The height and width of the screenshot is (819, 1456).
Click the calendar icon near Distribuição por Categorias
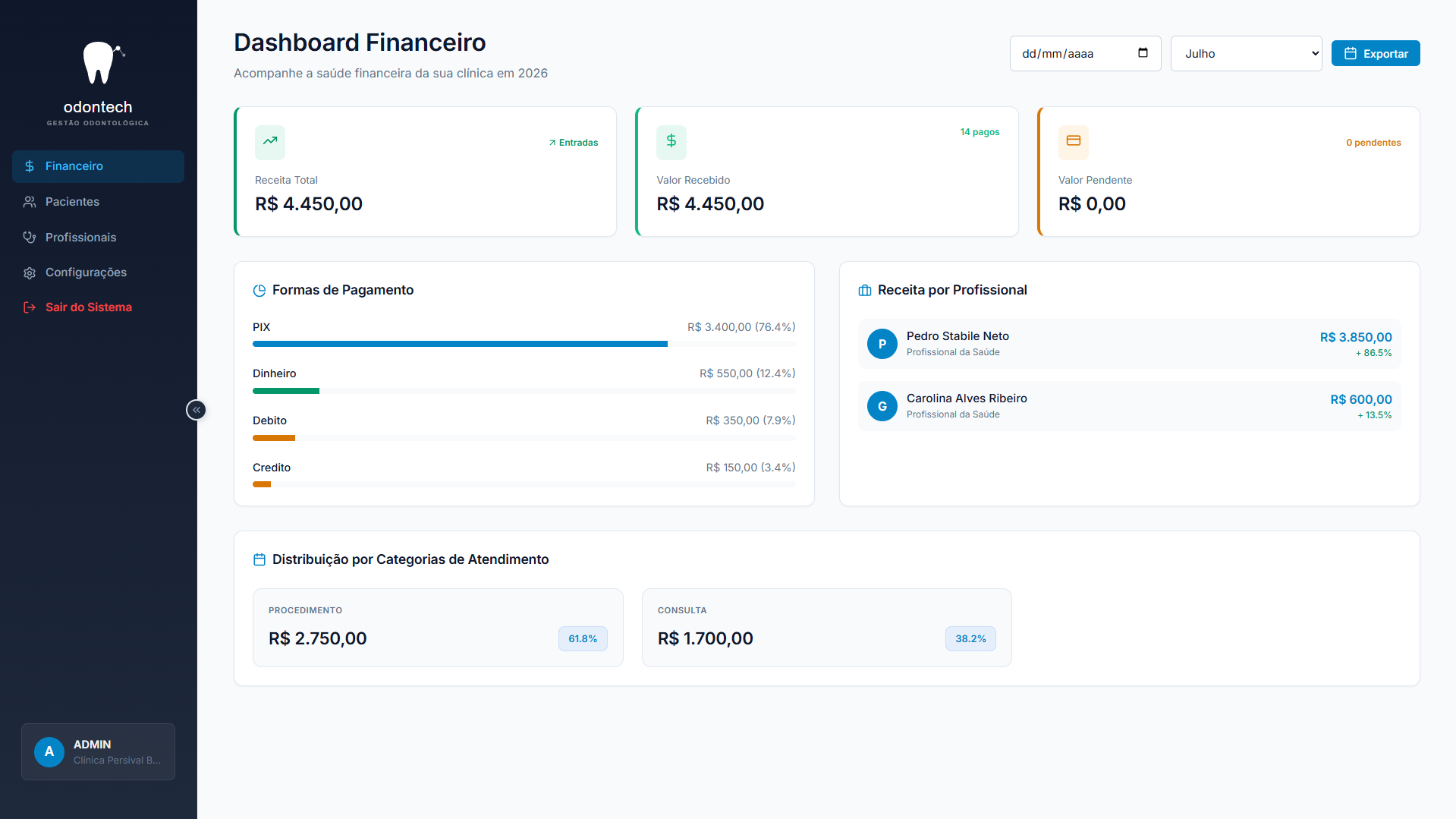pyautogui.click(x=259, y=559)
